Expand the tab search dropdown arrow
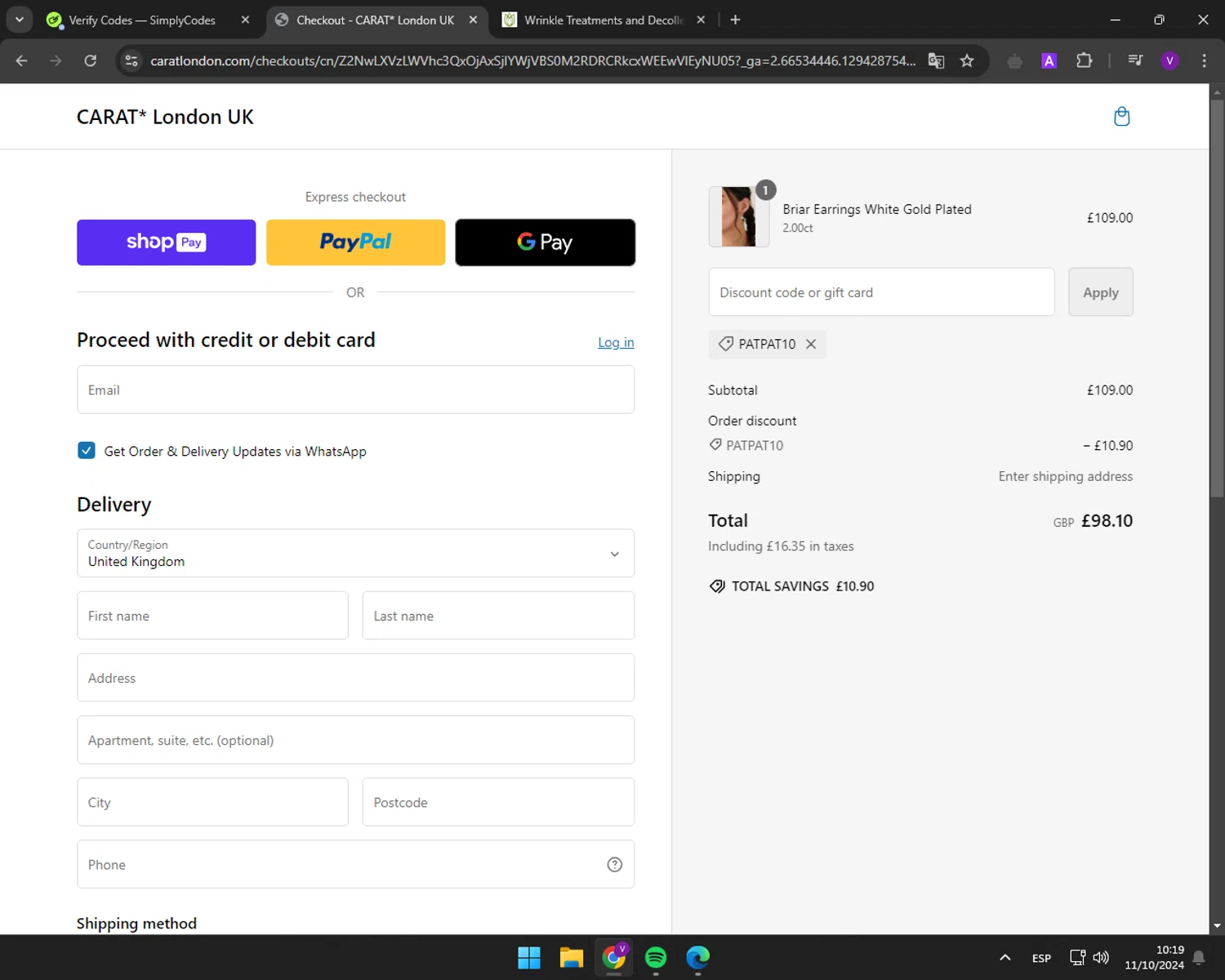This screenshot has width=1225, height=980. pyautogui.click(x=19, y=20)
